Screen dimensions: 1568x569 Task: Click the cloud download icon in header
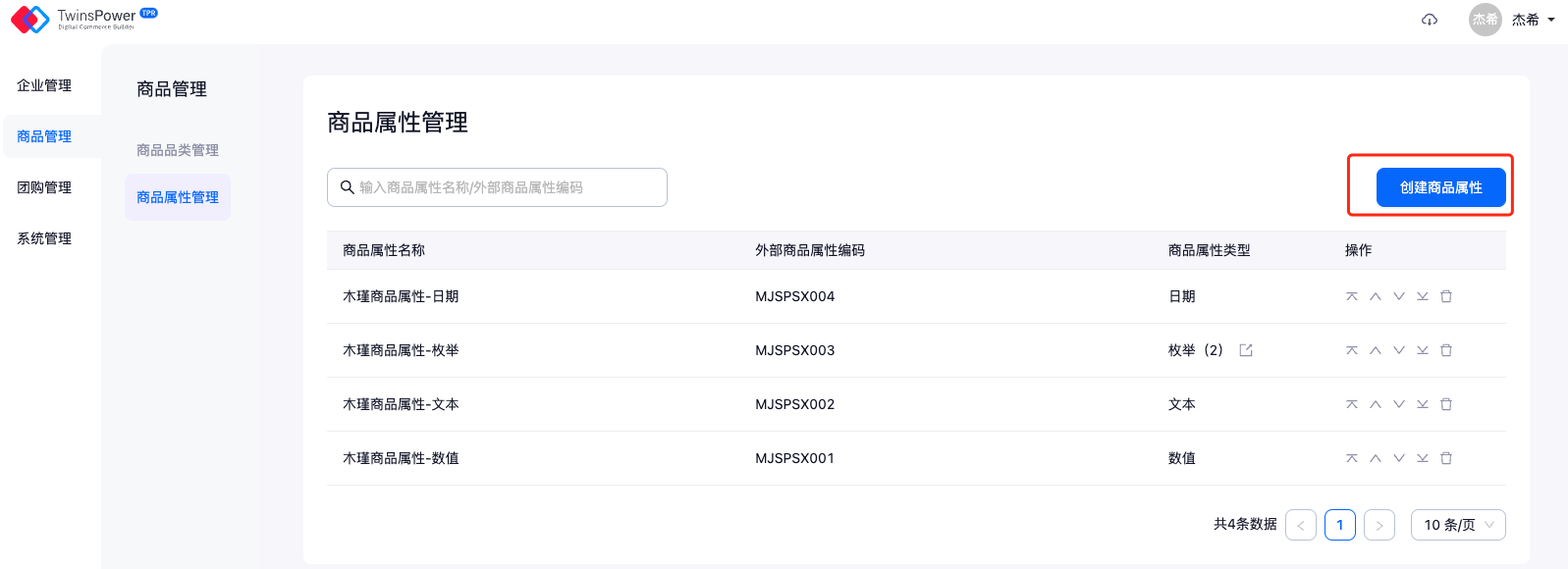[1430, 20]
